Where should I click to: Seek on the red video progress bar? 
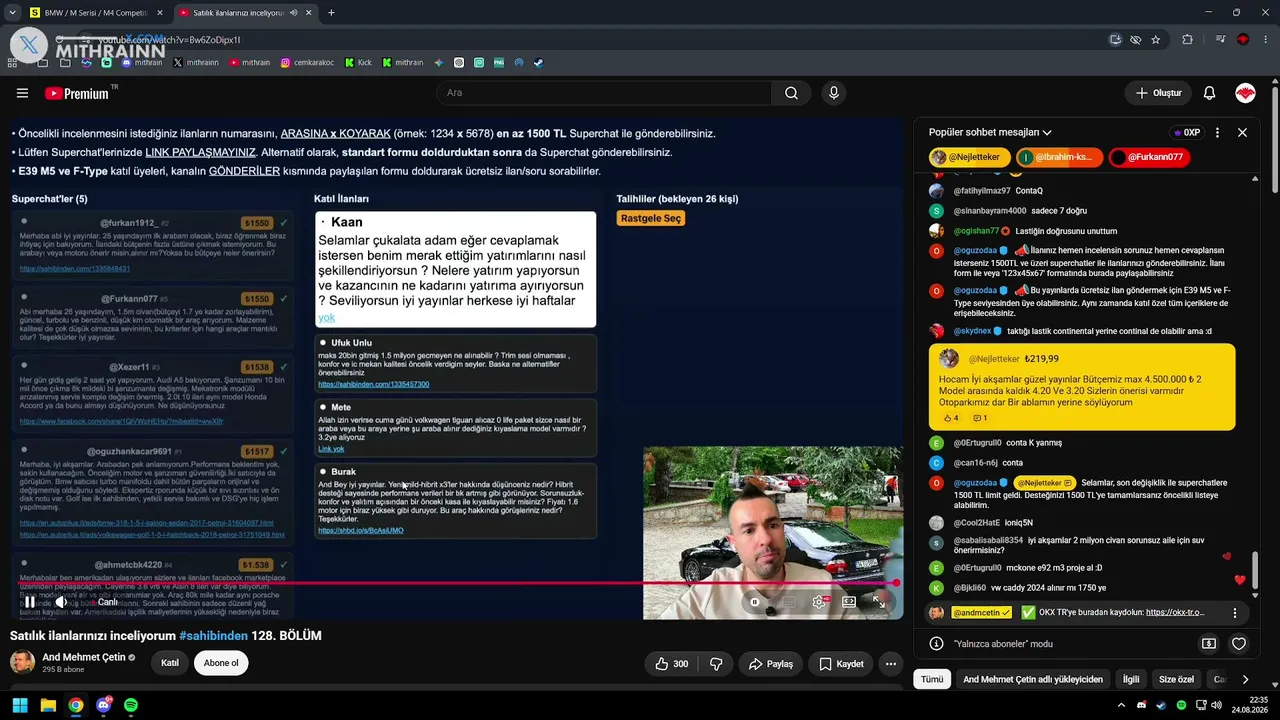pos(455,582)
